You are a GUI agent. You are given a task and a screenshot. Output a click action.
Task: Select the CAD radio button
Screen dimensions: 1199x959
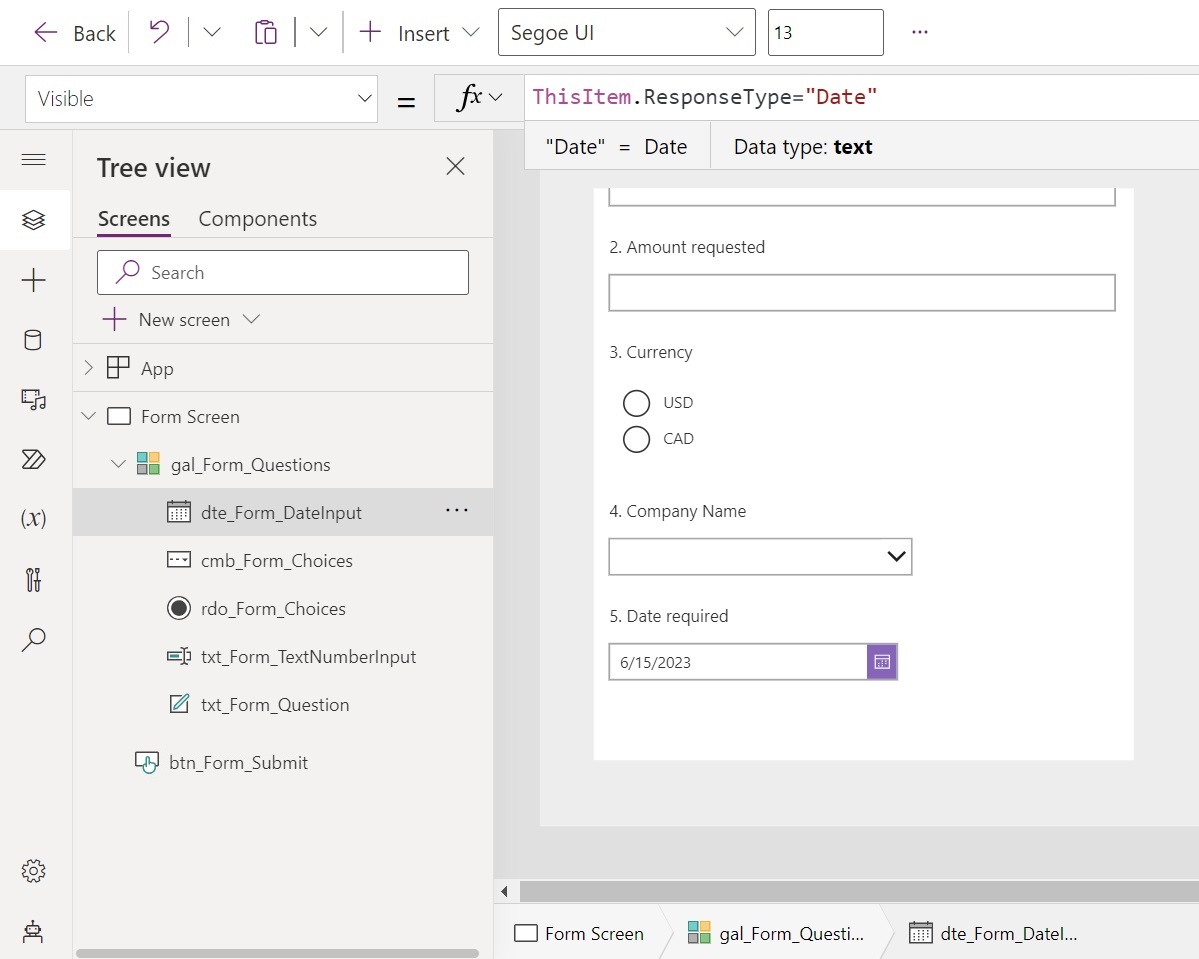pyautogui.click(x=636, y=439)
